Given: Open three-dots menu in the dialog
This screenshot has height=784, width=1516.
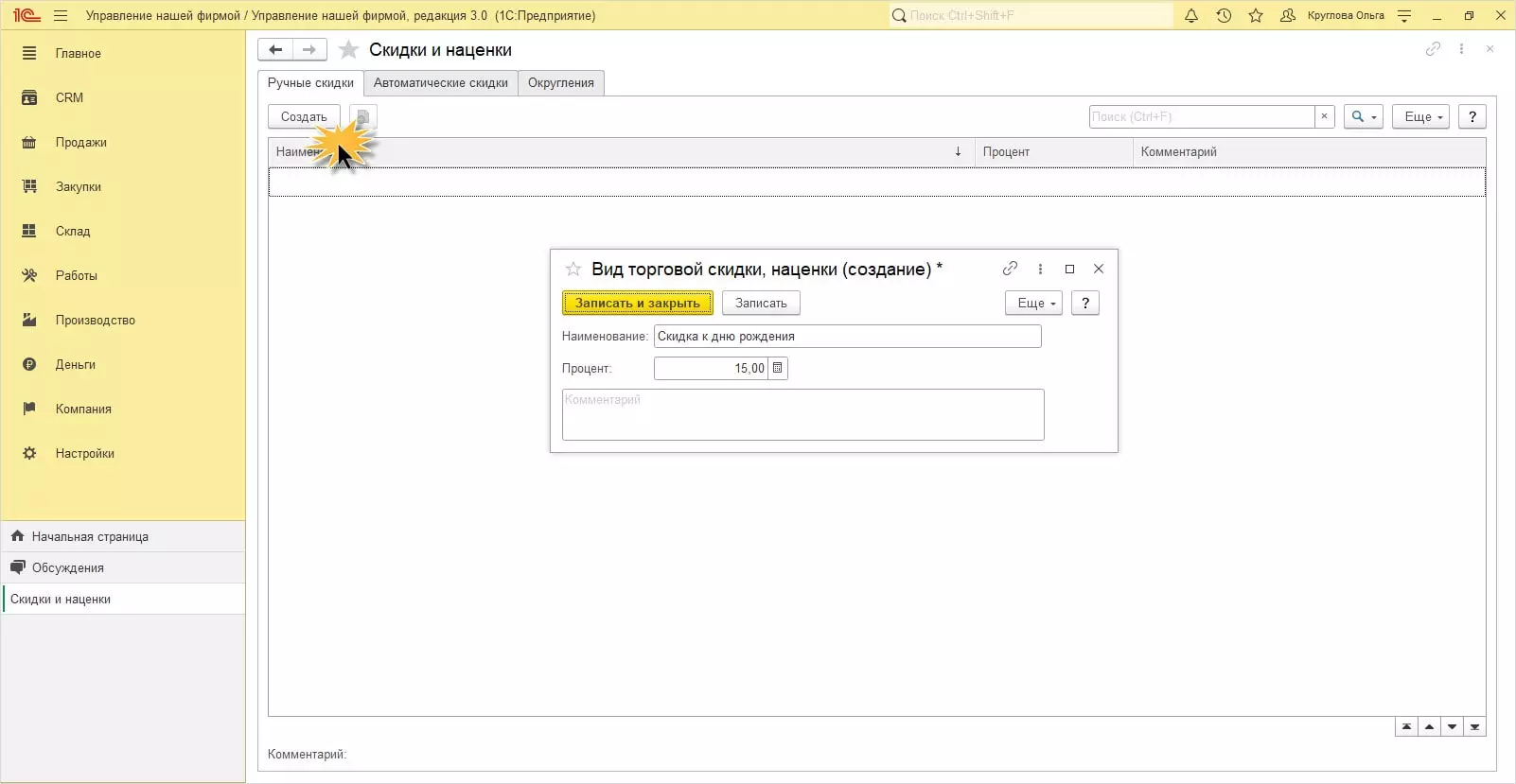Looking at the screenshot, I should click(x=1040, y=269).
